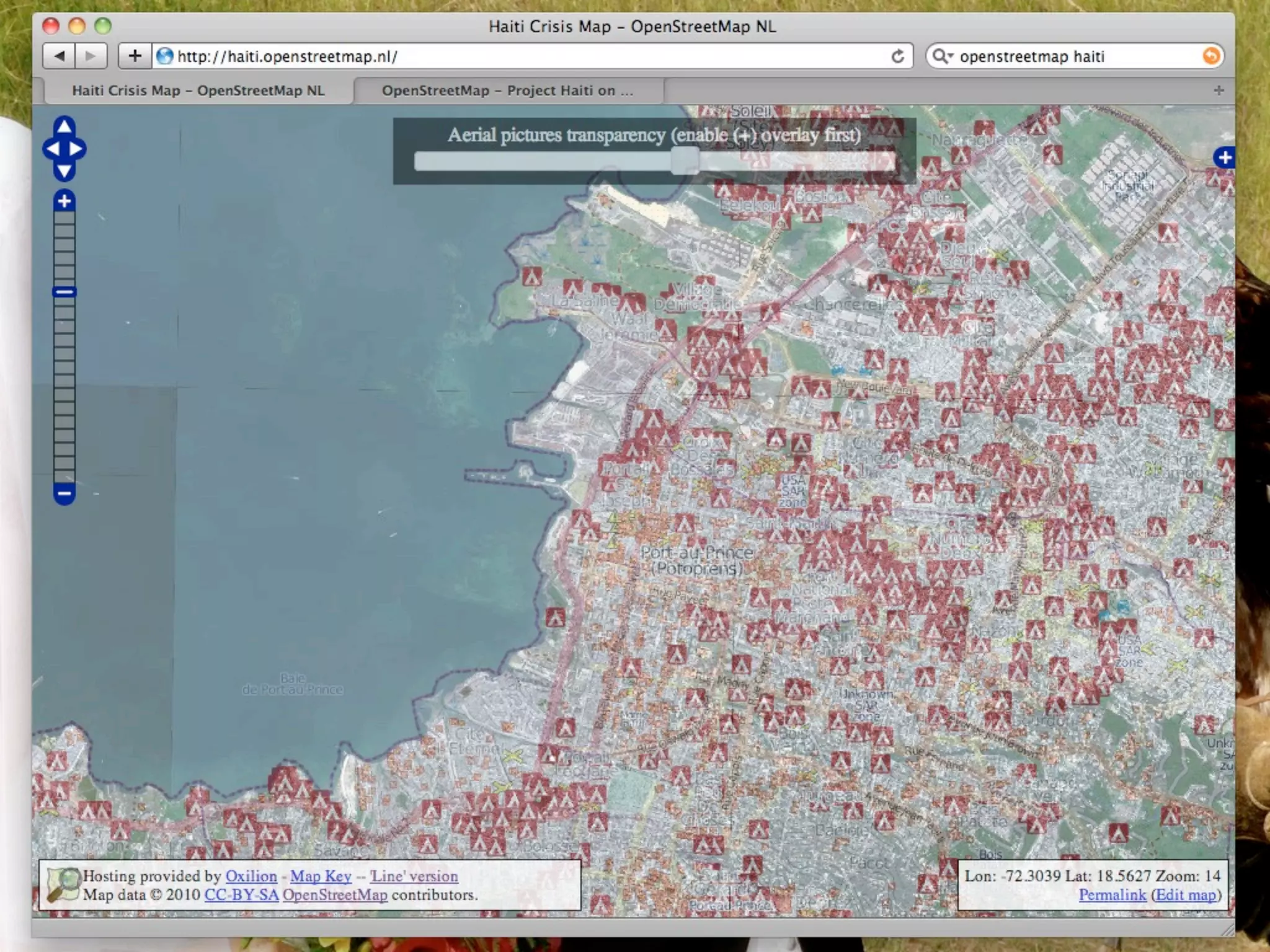Click the add bookmark plus button

coord(135,56)
